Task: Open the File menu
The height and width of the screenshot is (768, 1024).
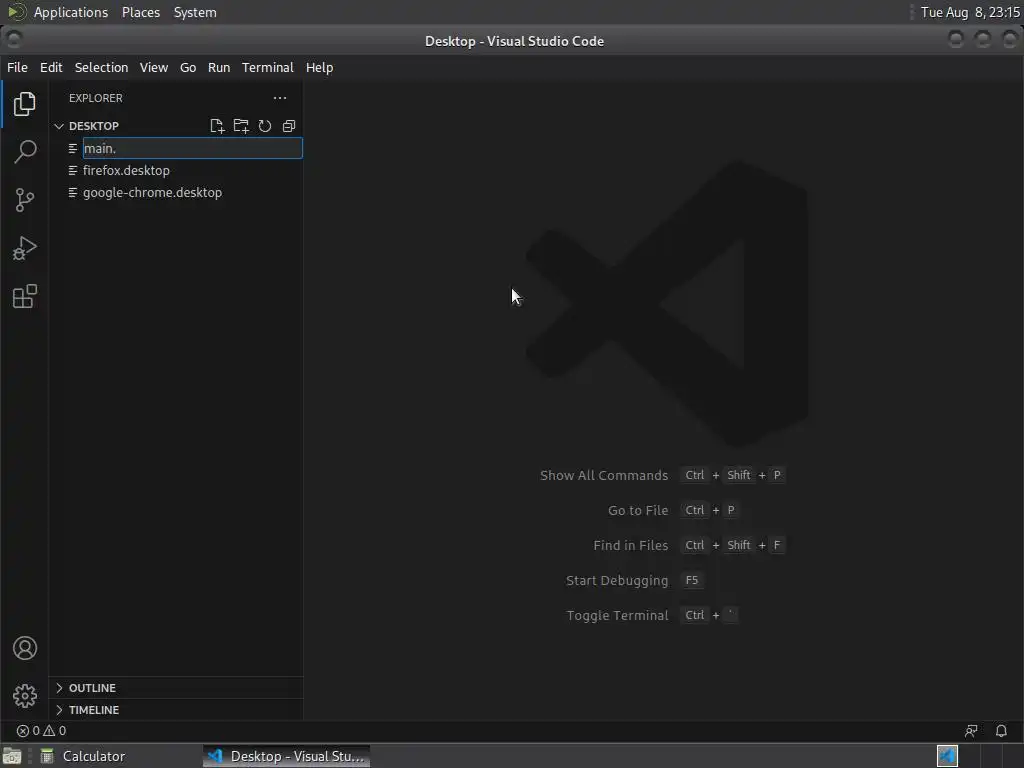Action: [x=17, y=67]
